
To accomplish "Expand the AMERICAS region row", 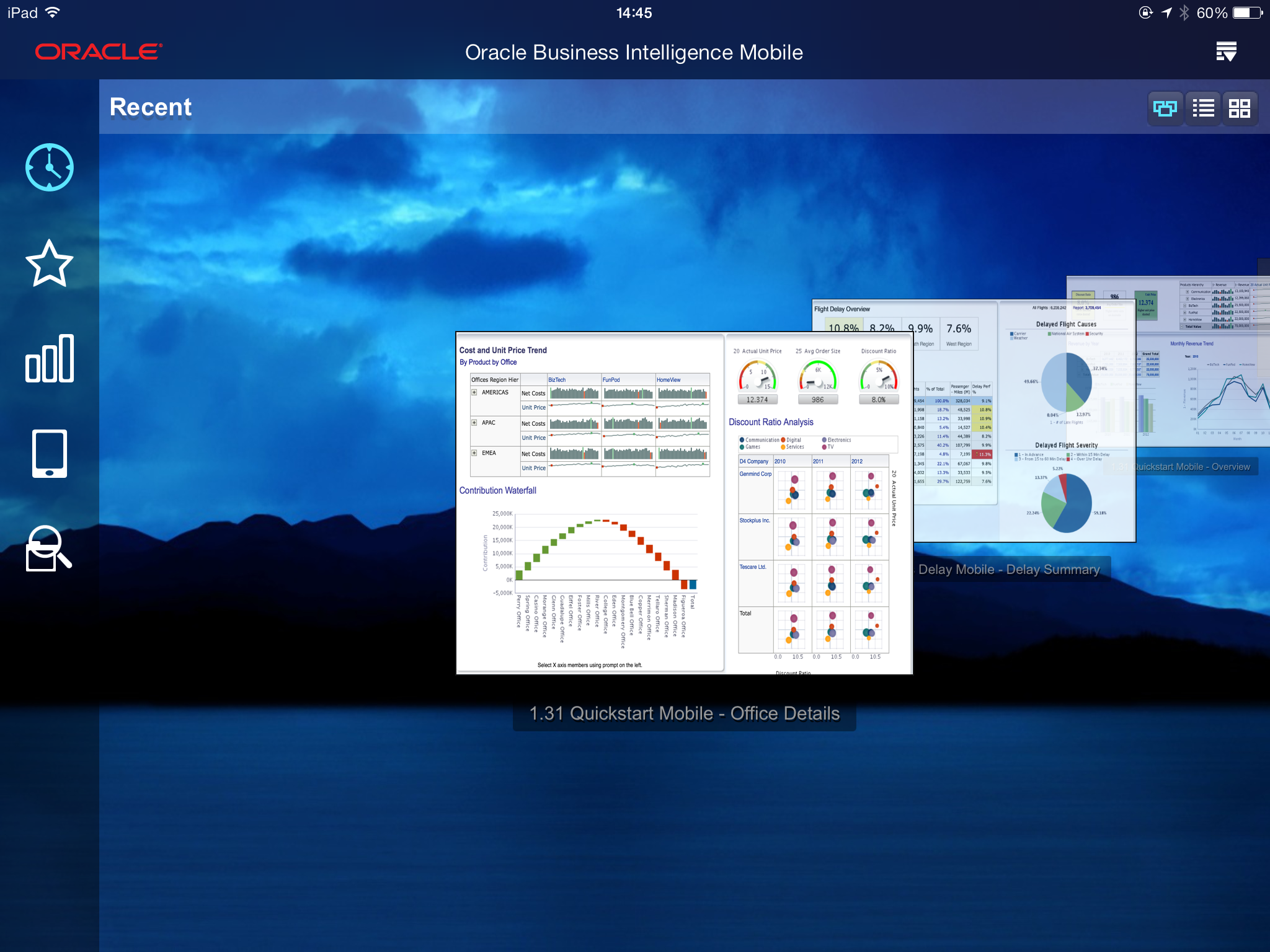I will click(x=474, y=392).
